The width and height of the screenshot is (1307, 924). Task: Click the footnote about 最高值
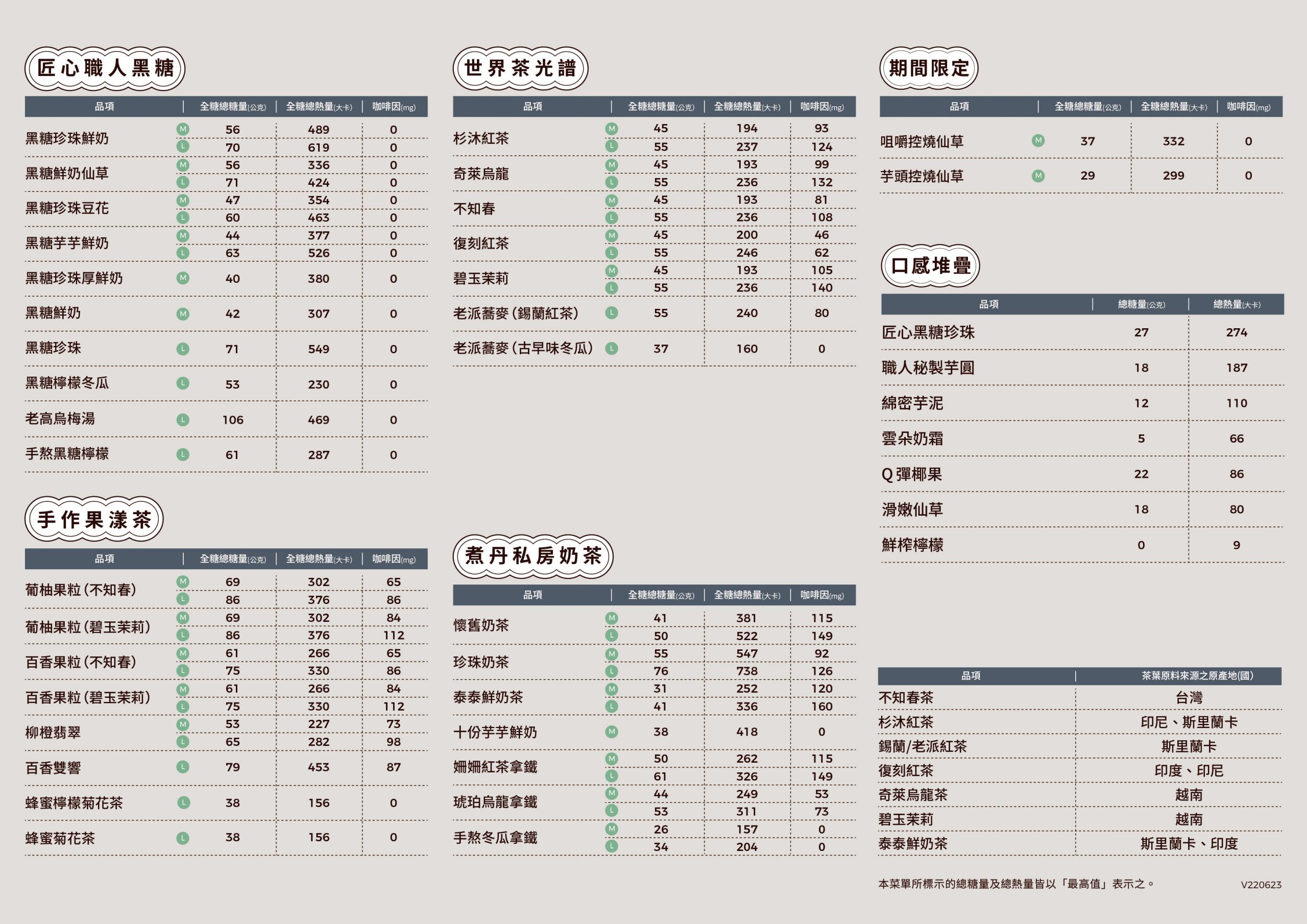[x=1016, y=884]
